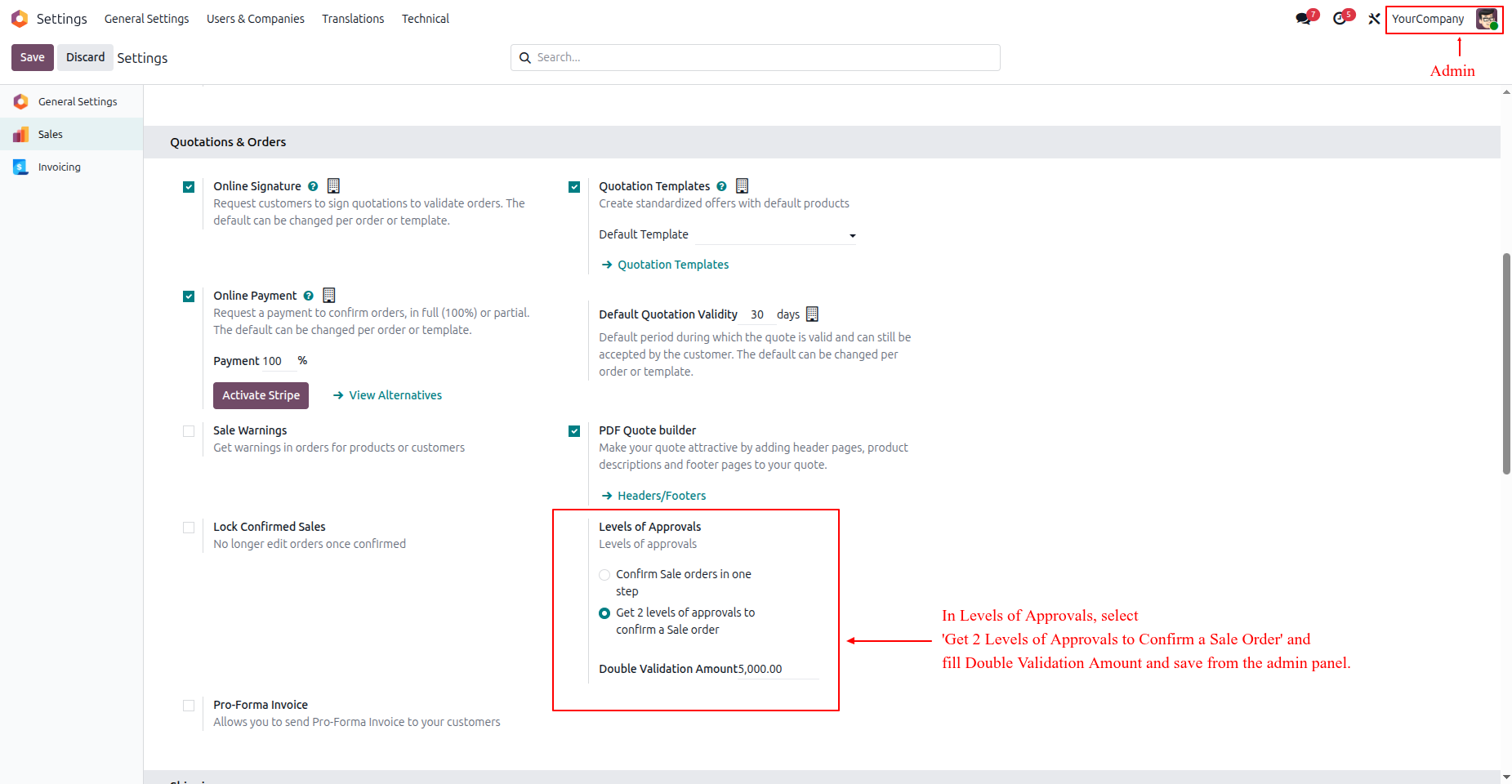
Task: Discard the settings changes
Action: [85, 57]
